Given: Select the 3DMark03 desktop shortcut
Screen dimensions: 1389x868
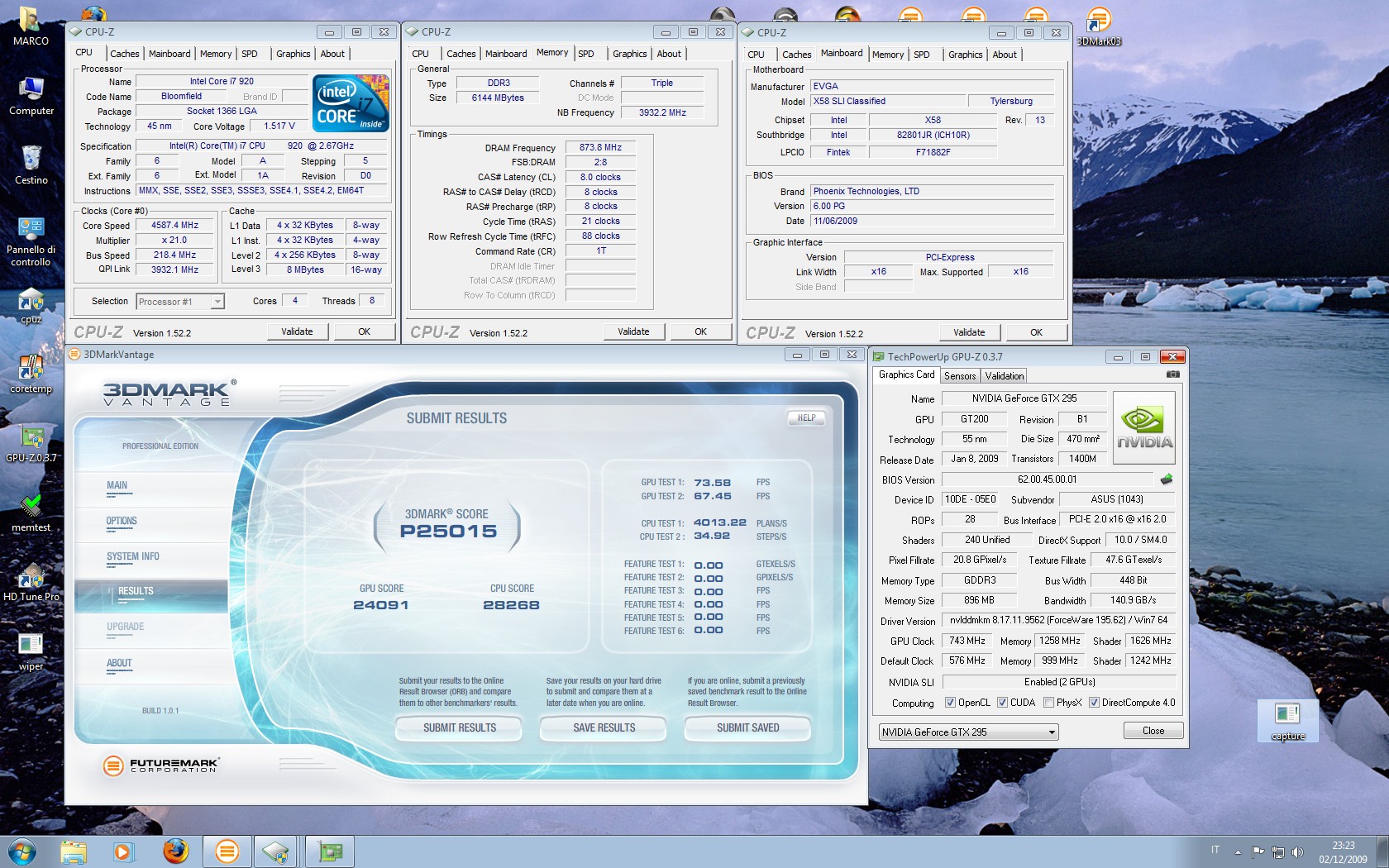Looking at the screenshot, I should (x=1099, y=26).
